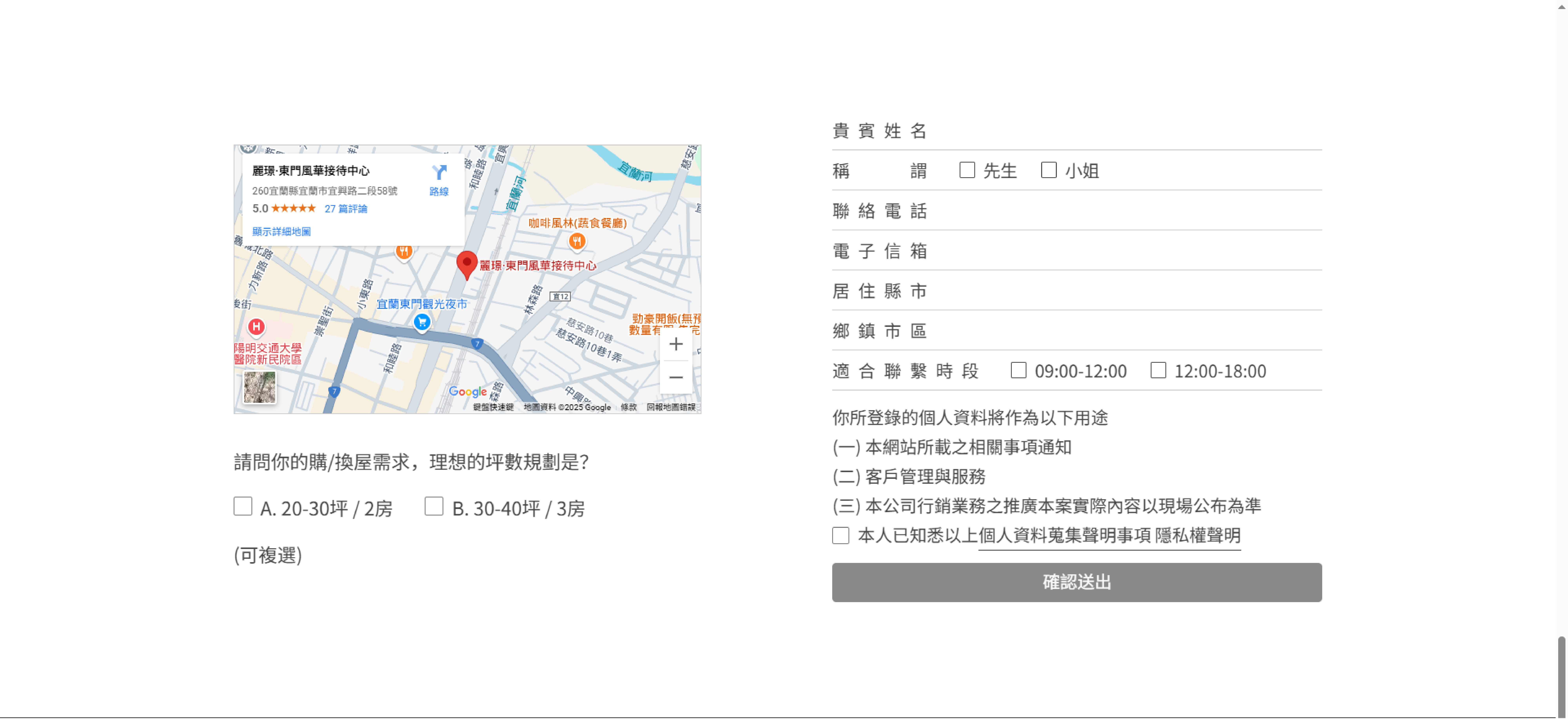Click the 路線 directions icon on map card
Screen dimensions: 1568x719
point(439,172)
